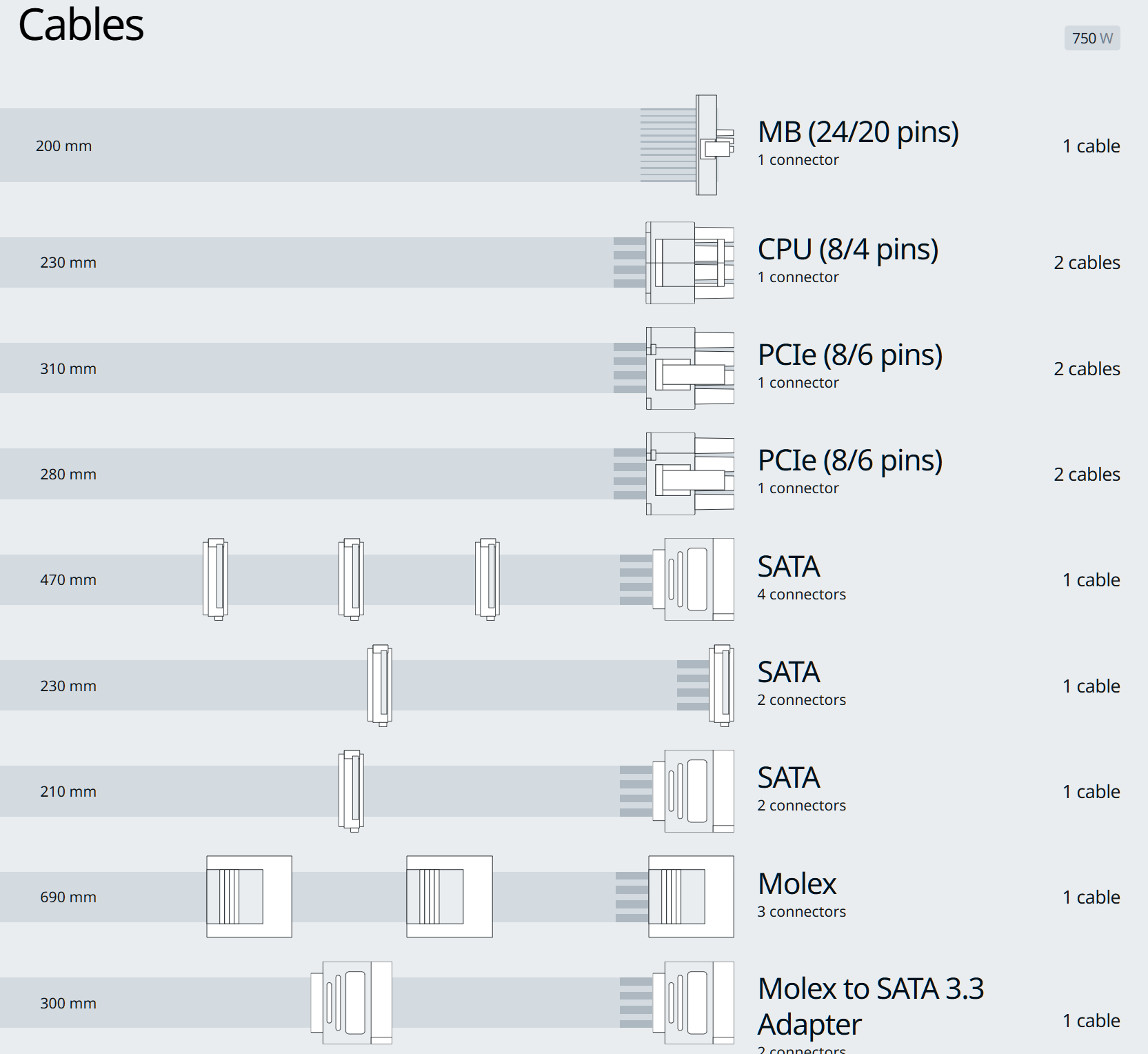
Task: Click the CPU (8/4 pins) label
Action: [x=847, y=249]
